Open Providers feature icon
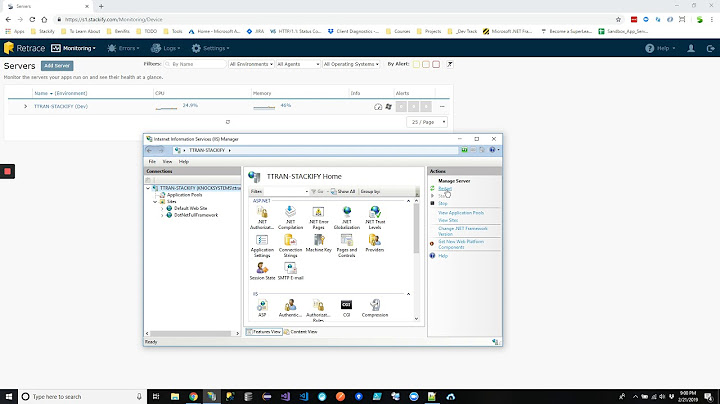This screenshot has height=404, width=720. coord(375,243)
